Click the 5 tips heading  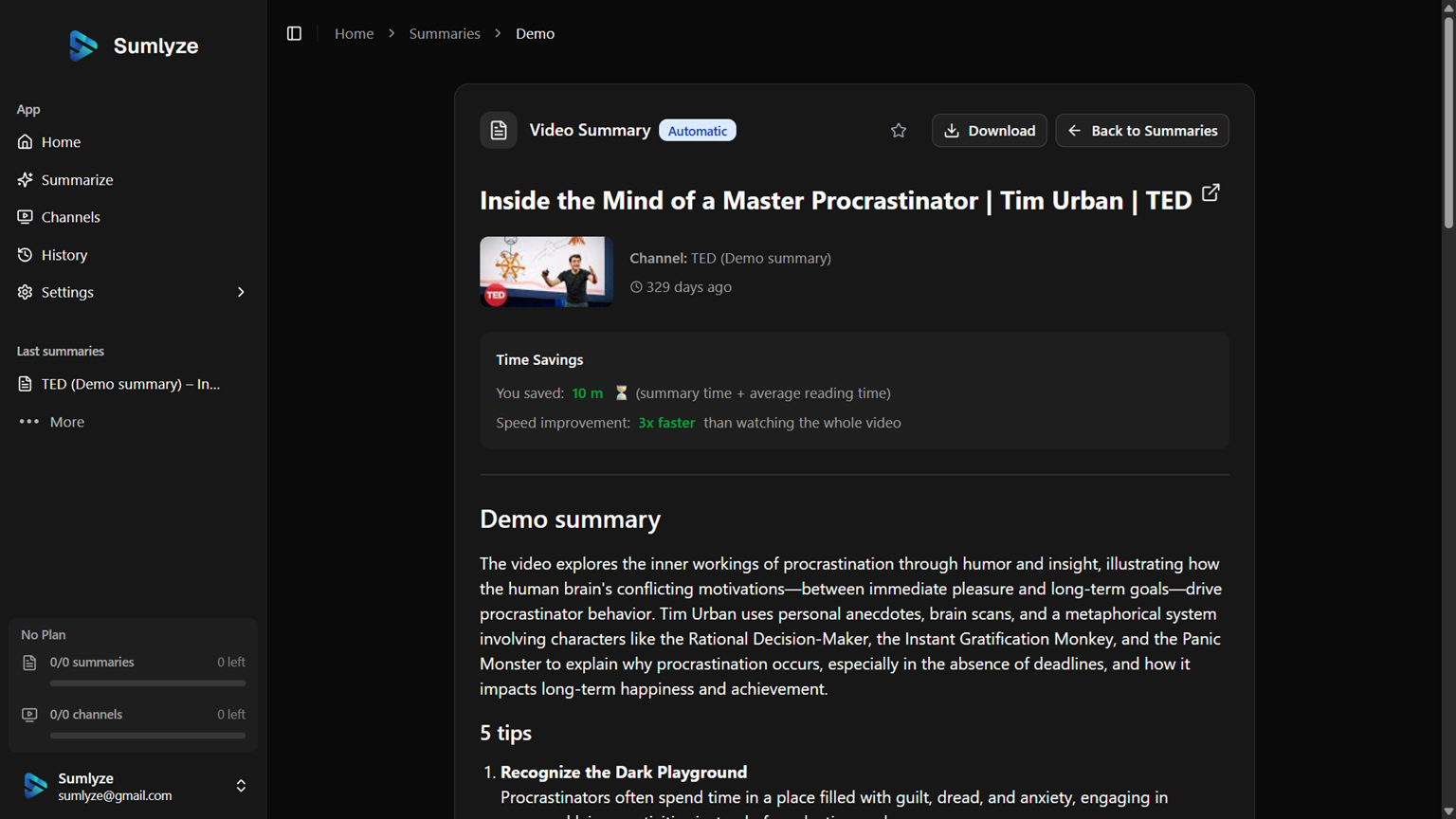(505, 733)
